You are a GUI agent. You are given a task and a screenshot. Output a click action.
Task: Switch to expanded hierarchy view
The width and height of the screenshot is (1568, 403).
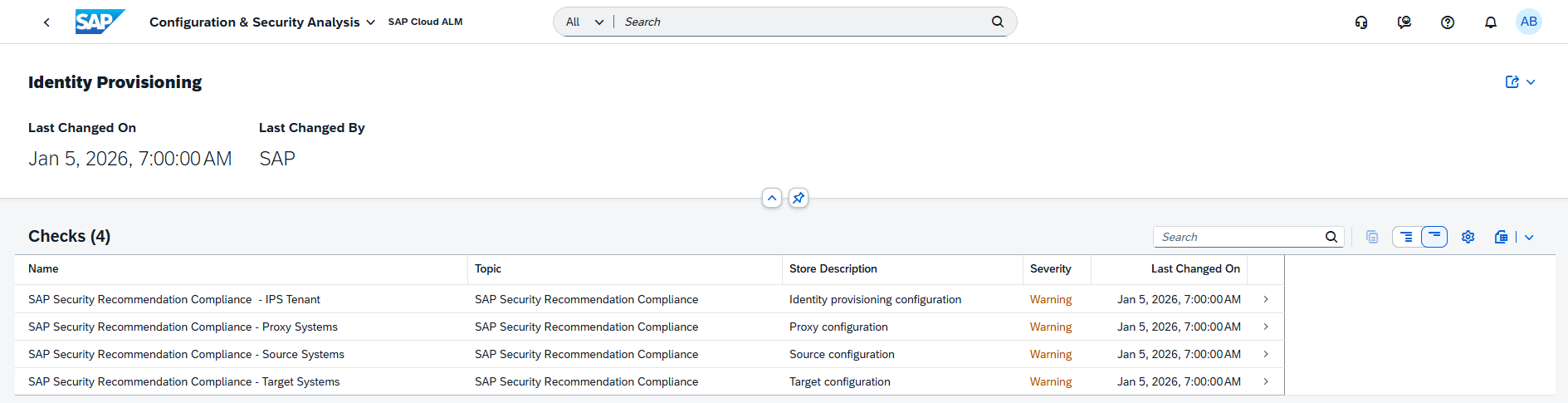coord(1405,237)
